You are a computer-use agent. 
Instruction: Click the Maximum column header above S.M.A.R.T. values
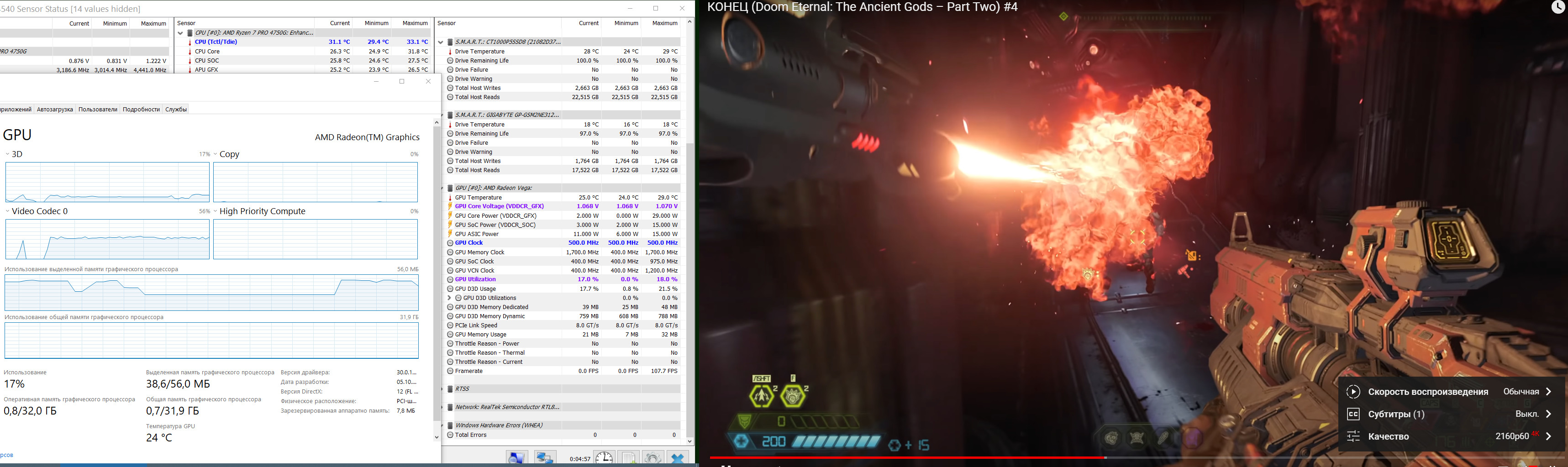[665, 23]
